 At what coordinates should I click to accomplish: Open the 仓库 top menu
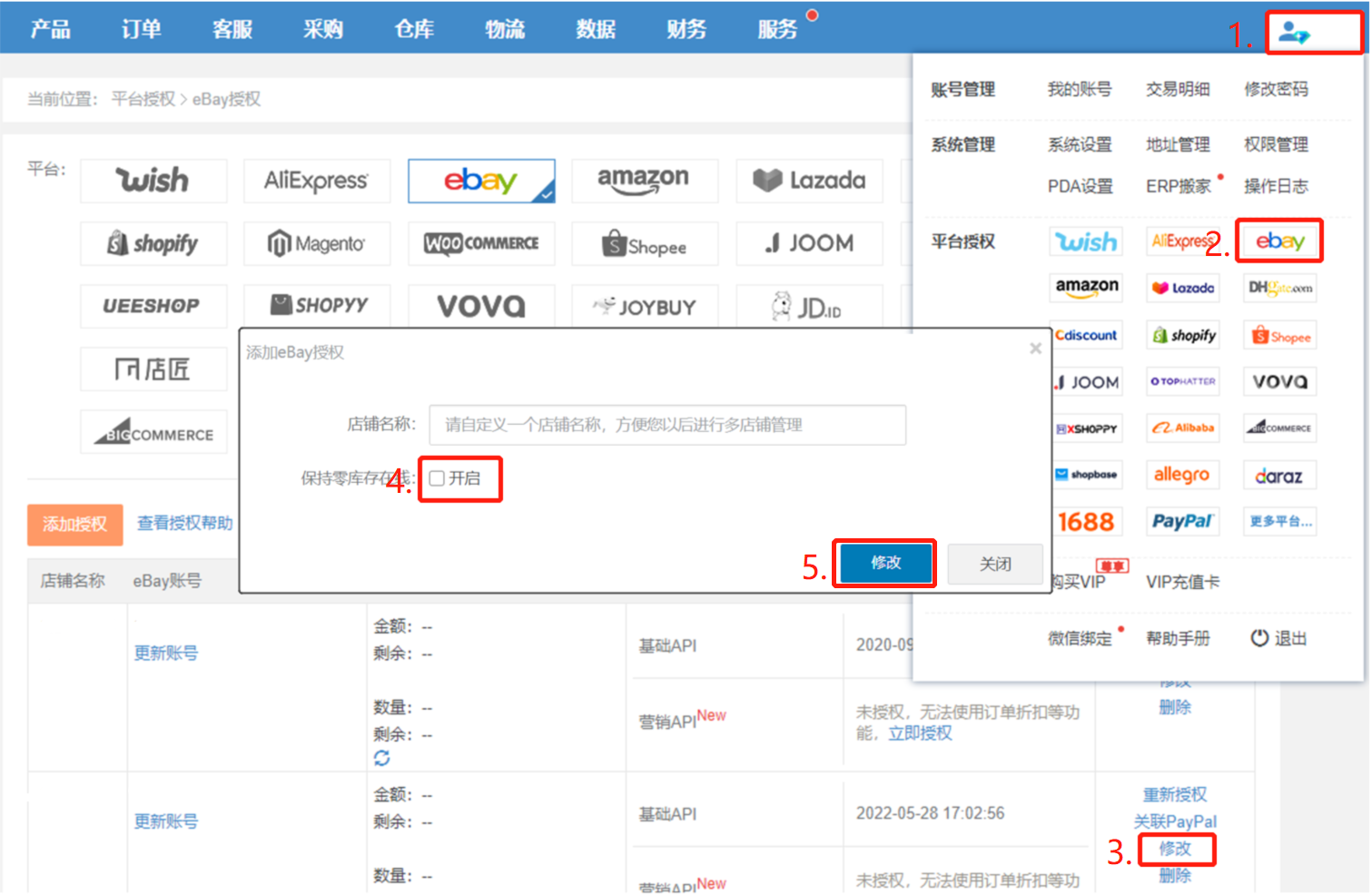(414, 29)
